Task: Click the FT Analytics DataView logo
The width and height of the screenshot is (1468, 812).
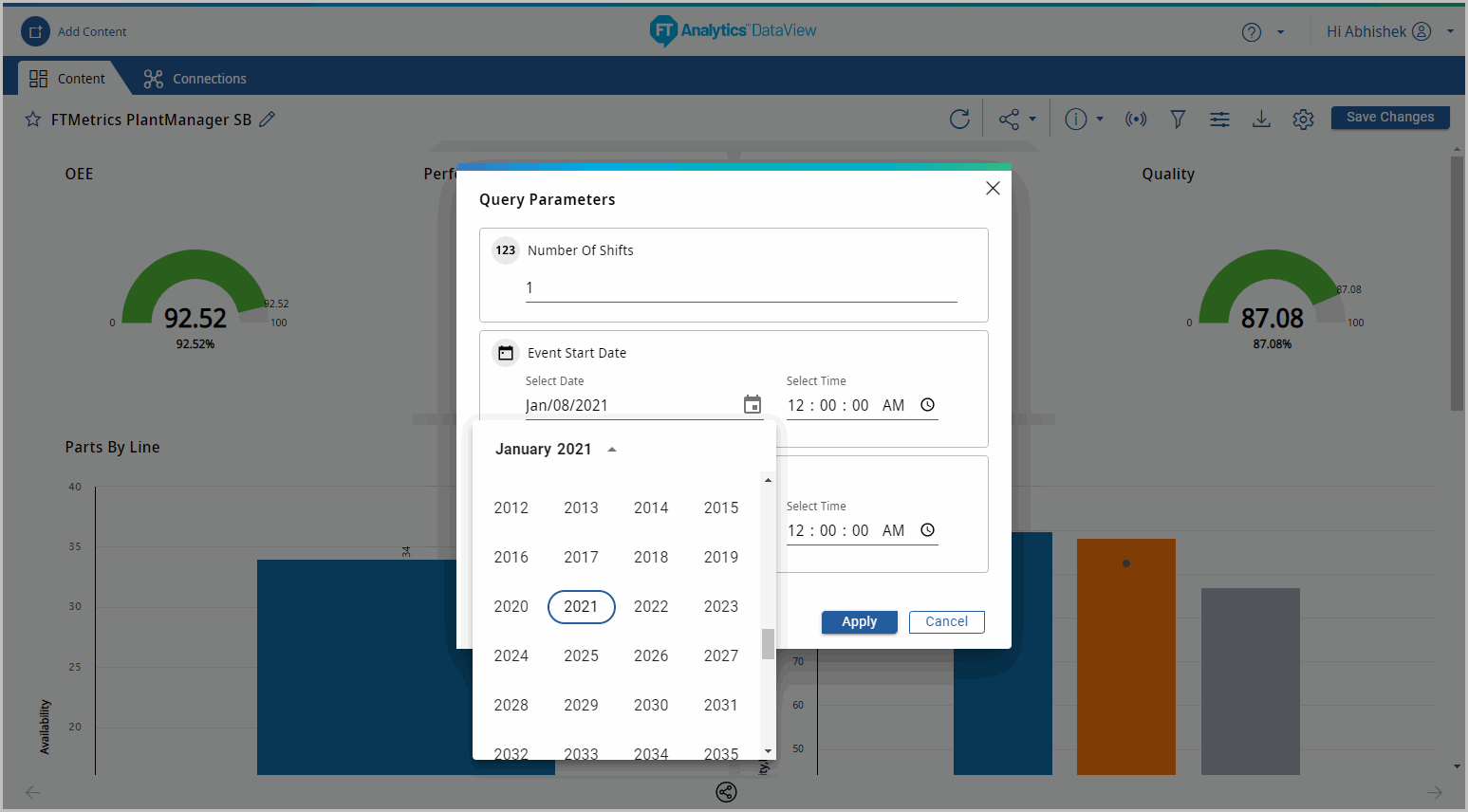Action: [x=734, y=31]
